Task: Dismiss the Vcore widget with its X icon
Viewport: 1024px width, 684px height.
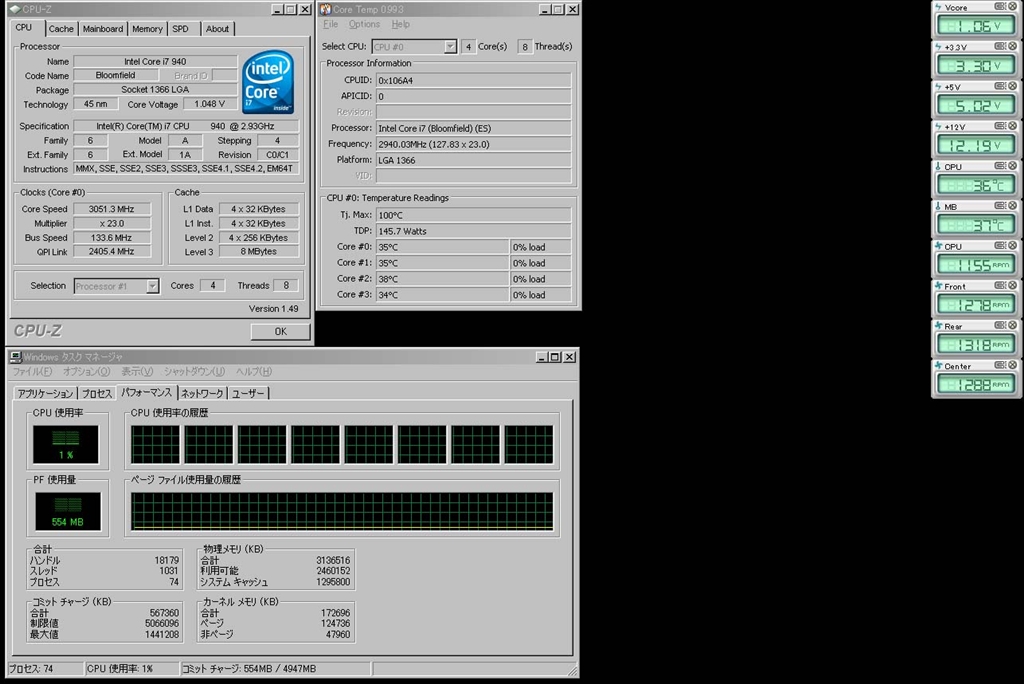Action: pos(1012,7)
